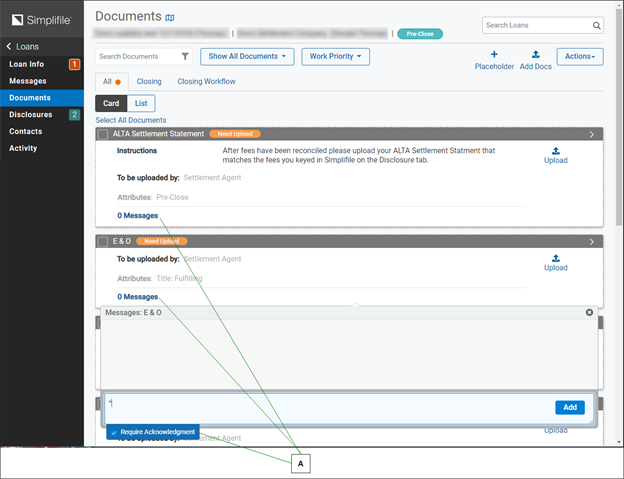Image resolution: width=624 pixels, height=479 pixels.
Task: Click the Add message button
Action: pyautogui.click(x=570, y=407)
